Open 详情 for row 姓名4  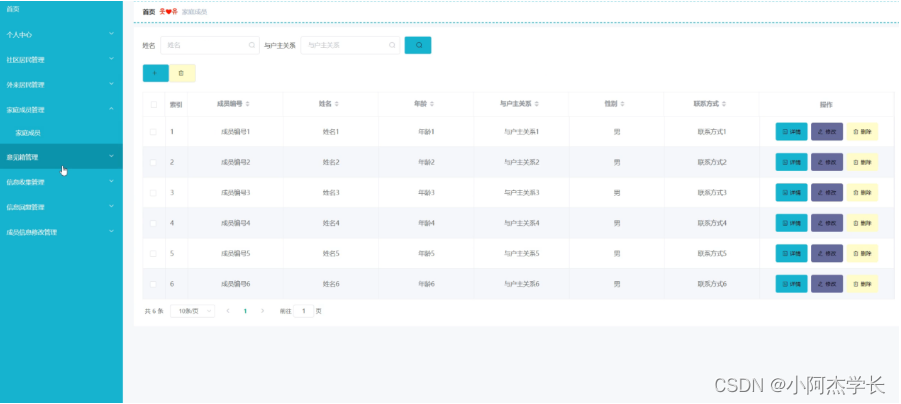point(791,223)
